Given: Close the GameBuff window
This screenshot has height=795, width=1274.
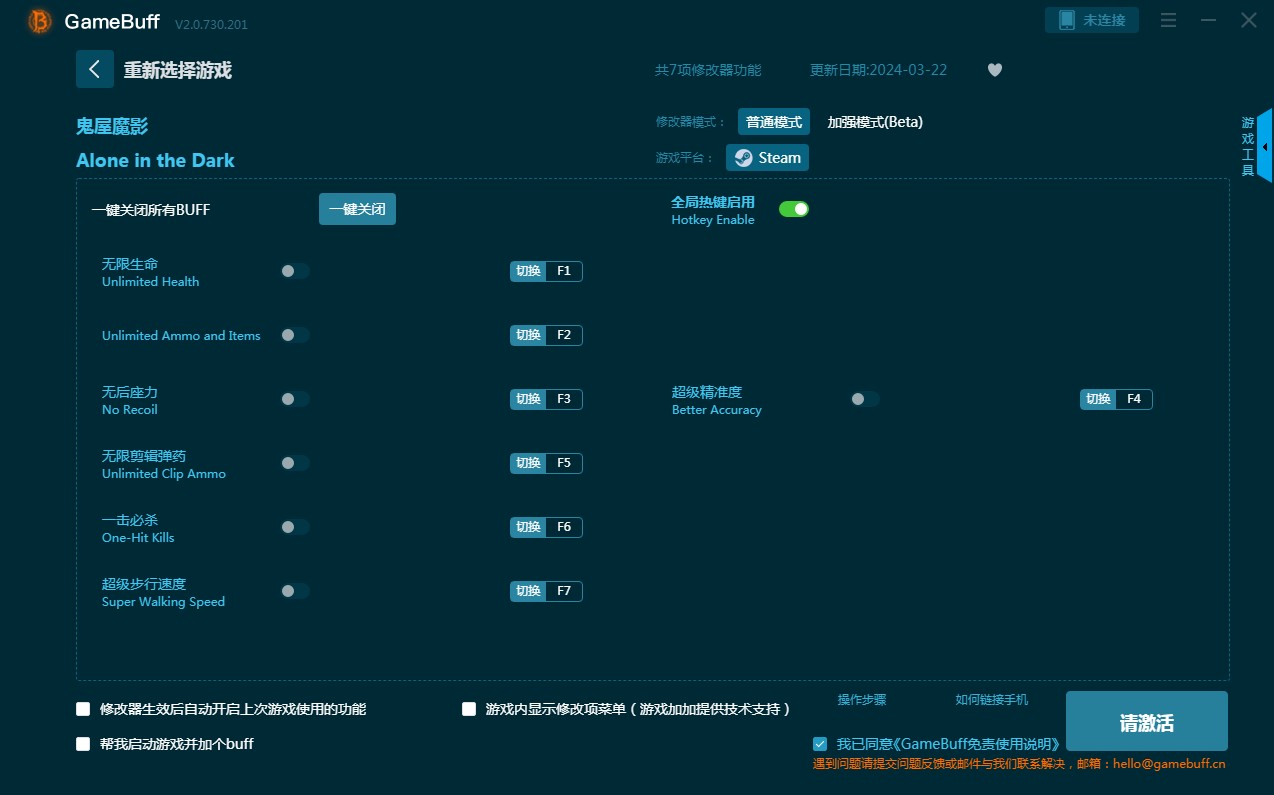Looking at the screenshot, I should 1249,20.
